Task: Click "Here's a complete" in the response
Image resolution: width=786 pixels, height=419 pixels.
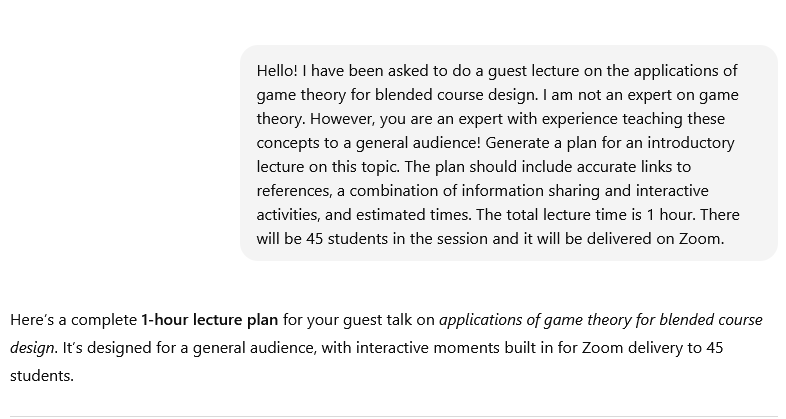Action: pyautogui.click(x=73, y=320)
